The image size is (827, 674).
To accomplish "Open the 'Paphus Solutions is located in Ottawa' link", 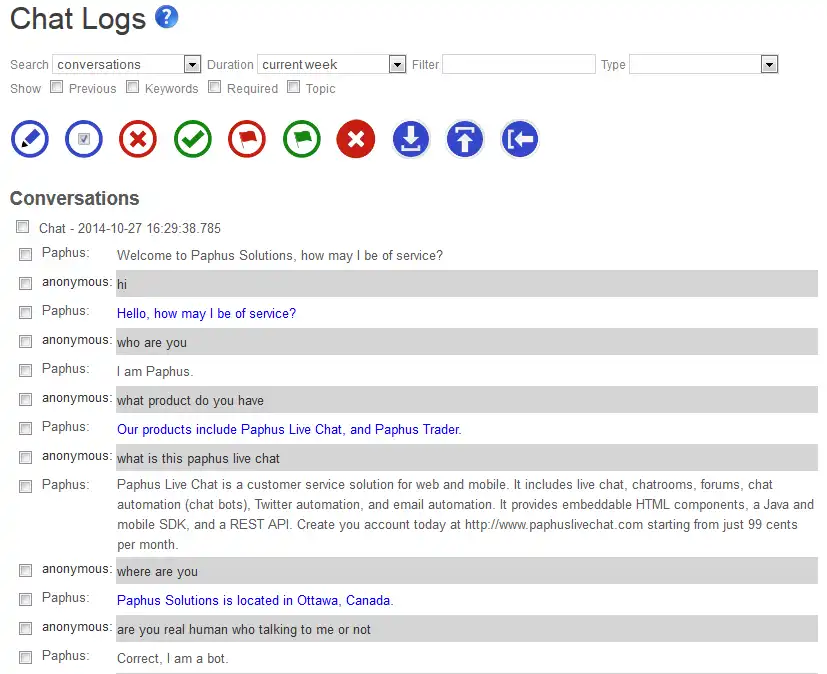I will tap(255, 601).
